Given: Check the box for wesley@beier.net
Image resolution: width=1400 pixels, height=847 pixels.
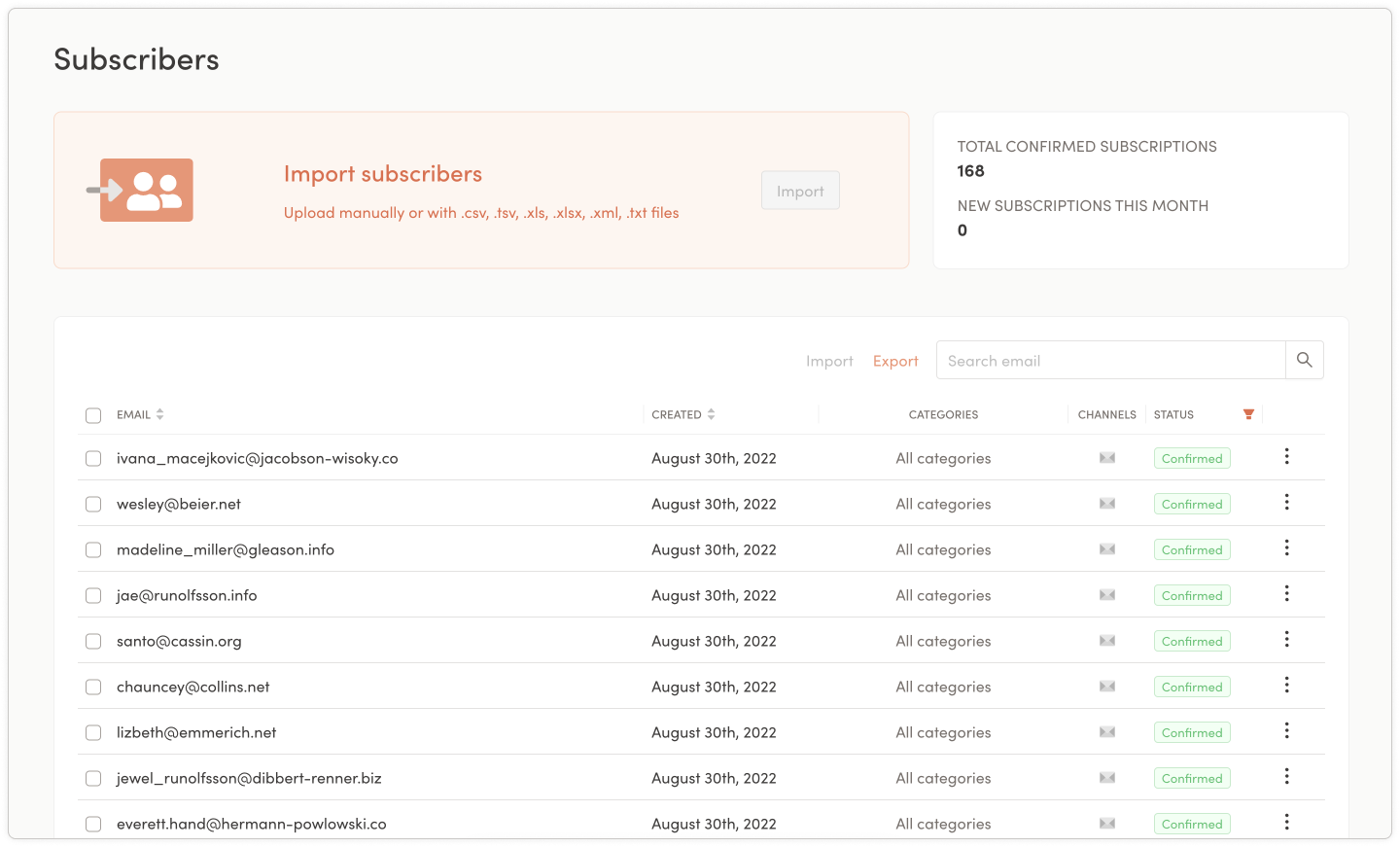Looking at the screenshot, I should click(x=93, y=504).
